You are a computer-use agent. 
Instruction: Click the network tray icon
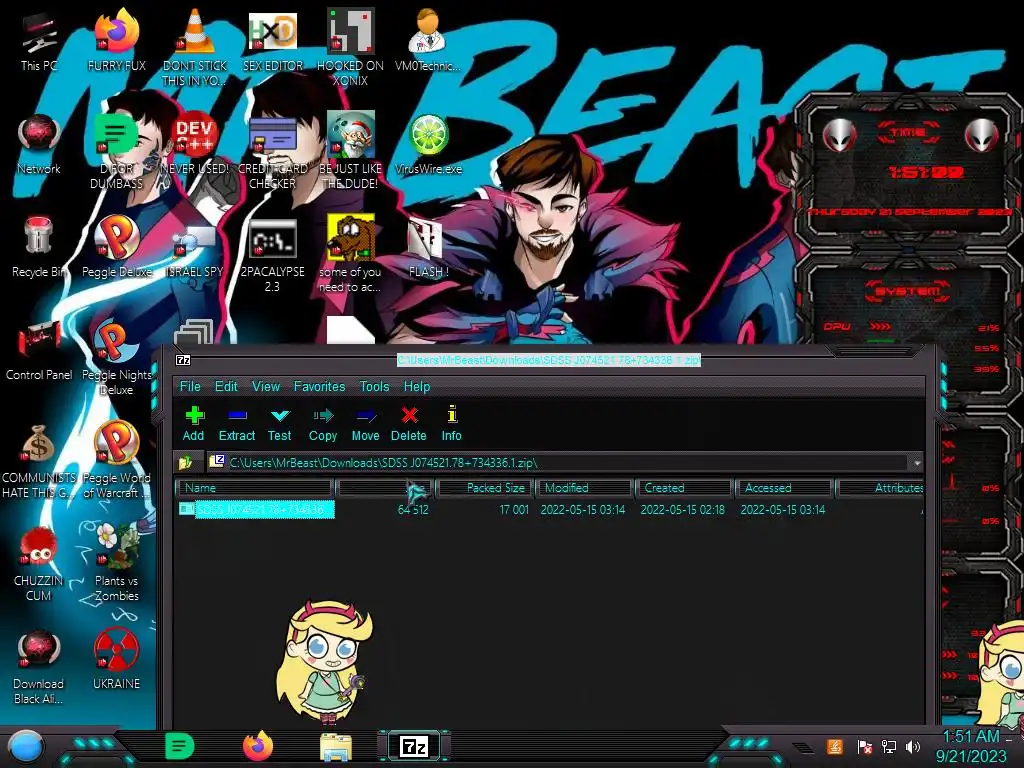pos(888,746)
